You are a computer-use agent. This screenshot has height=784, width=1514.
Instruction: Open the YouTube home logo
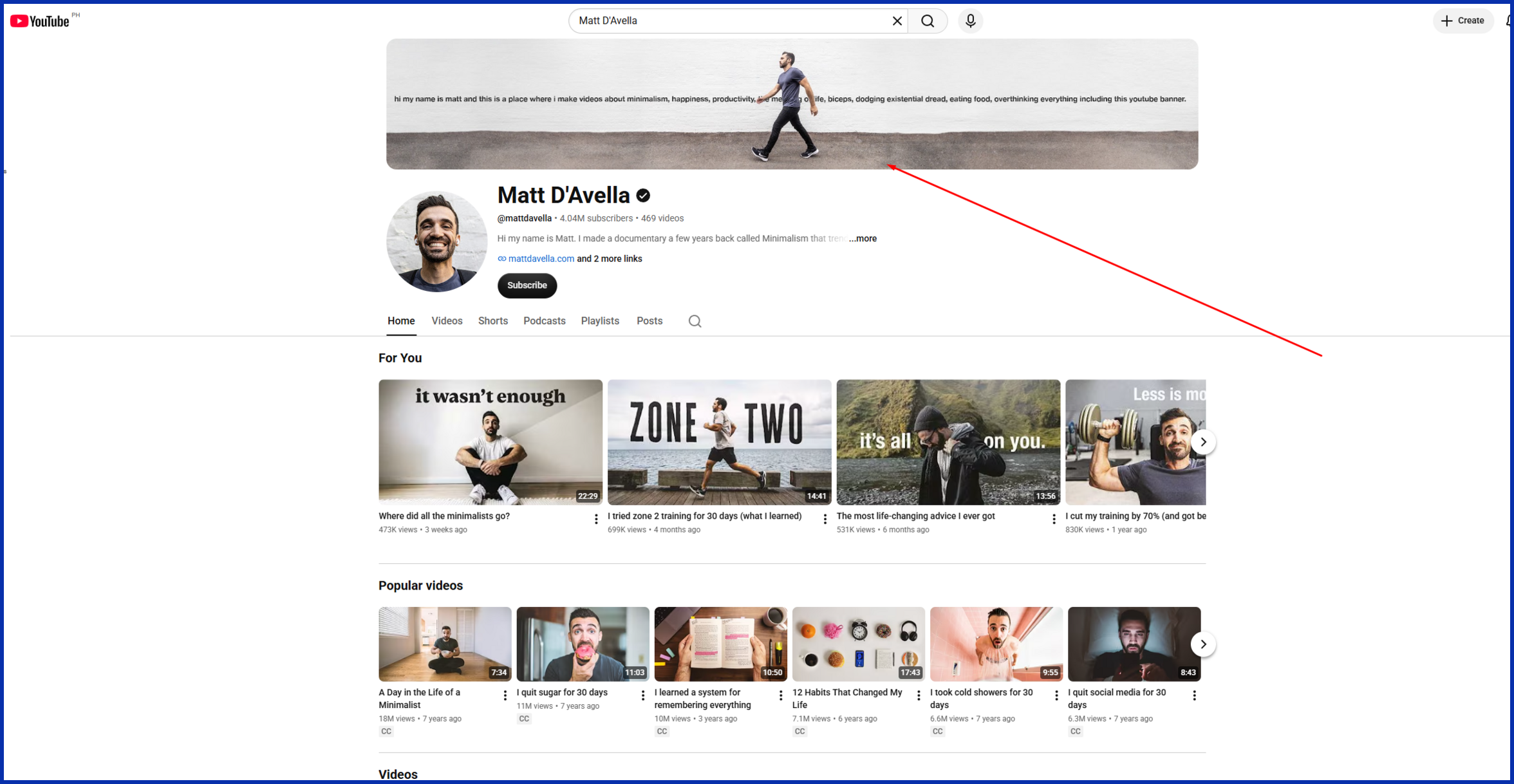(40, 21)
